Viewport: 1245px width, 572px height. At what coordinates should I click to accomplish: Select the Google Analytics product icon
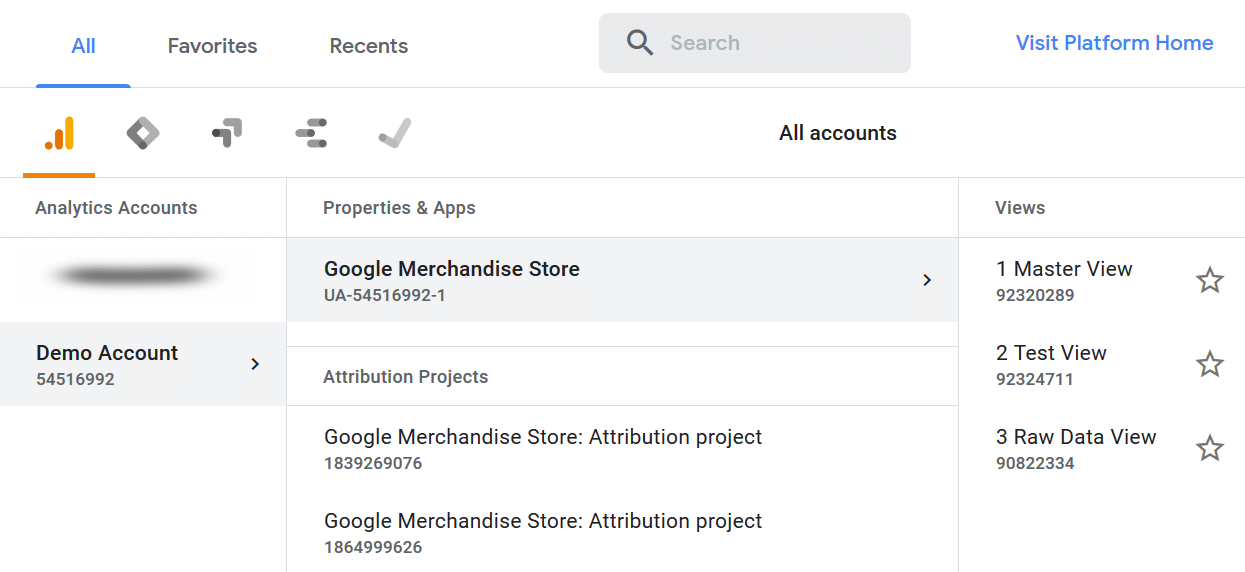[x=59, y=133]
